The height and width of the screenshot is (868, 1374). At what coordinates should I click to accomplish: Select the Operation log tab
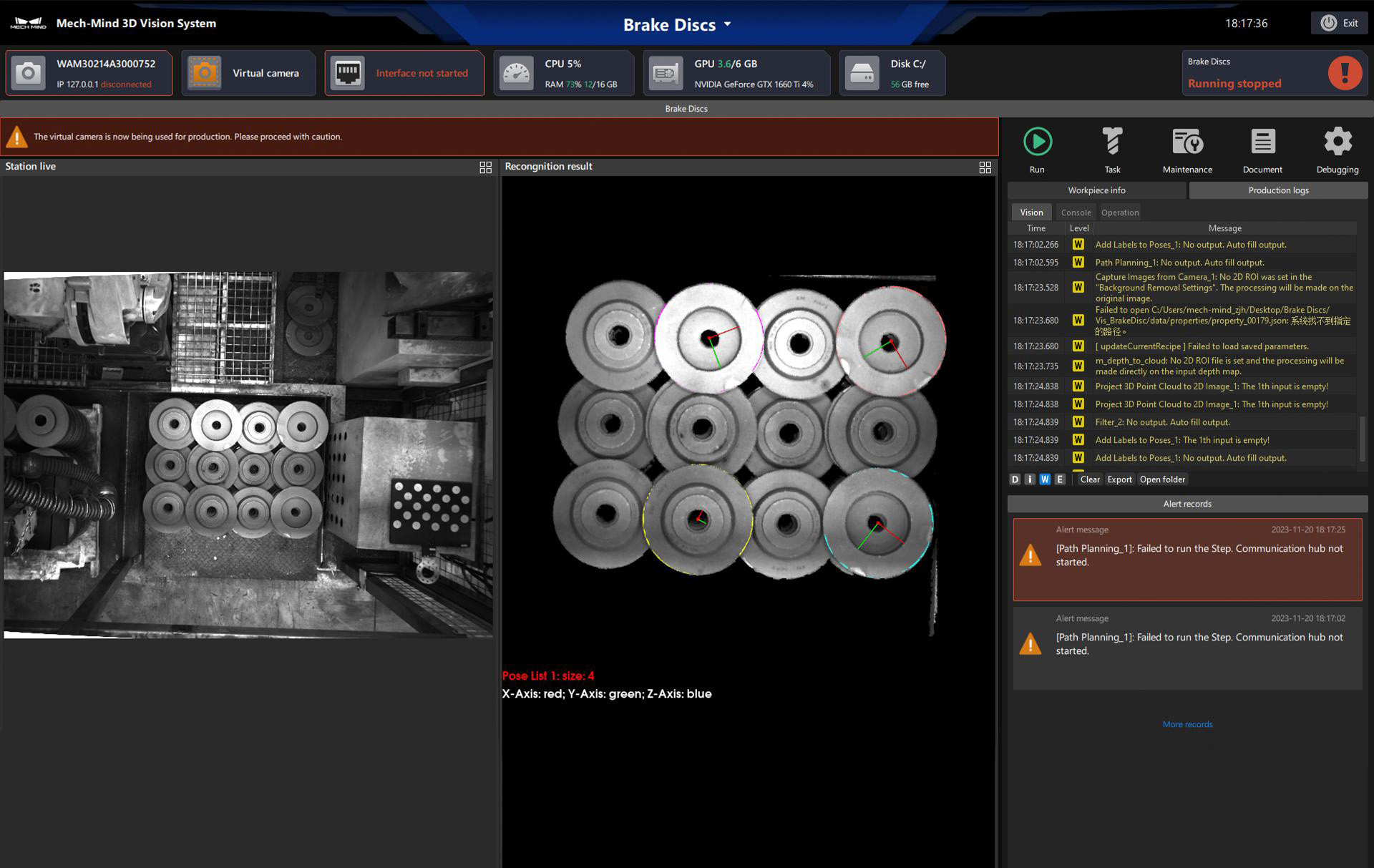[x=1120, y=213]
